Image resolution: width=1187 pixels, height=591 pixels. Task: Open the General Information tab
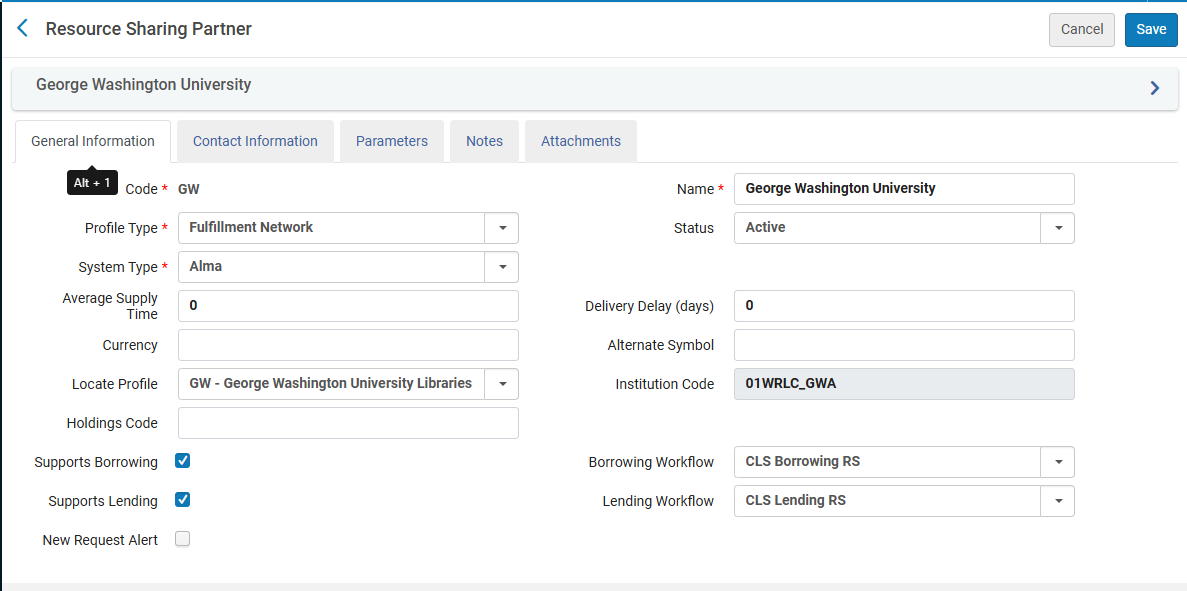click(x=92, y=141)
